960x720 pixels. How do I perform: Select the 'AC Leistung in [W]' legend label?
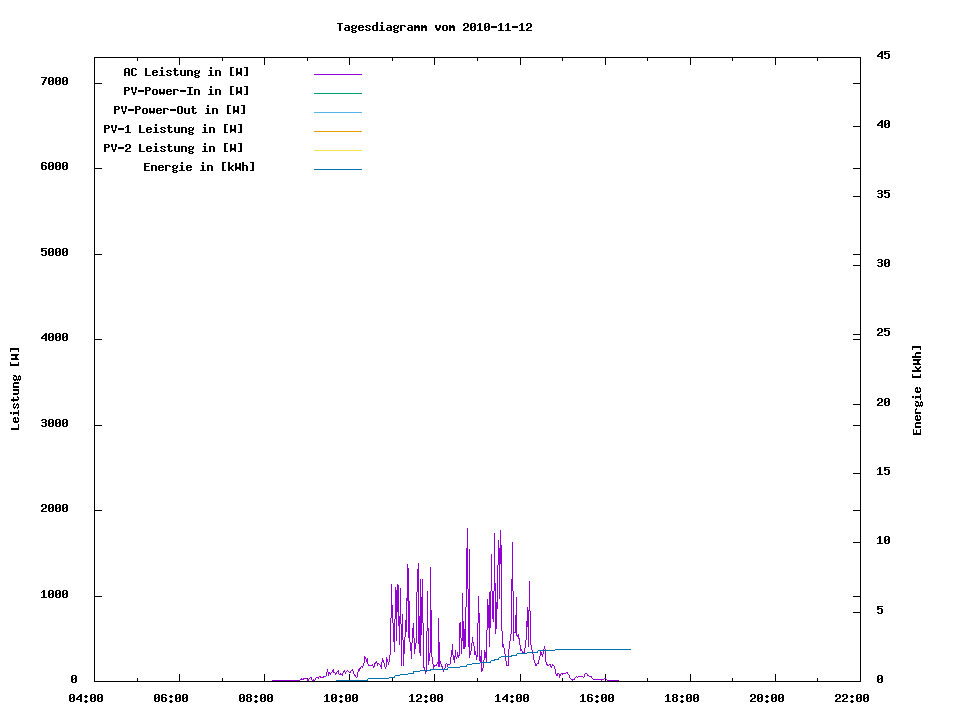coord(186,72)
